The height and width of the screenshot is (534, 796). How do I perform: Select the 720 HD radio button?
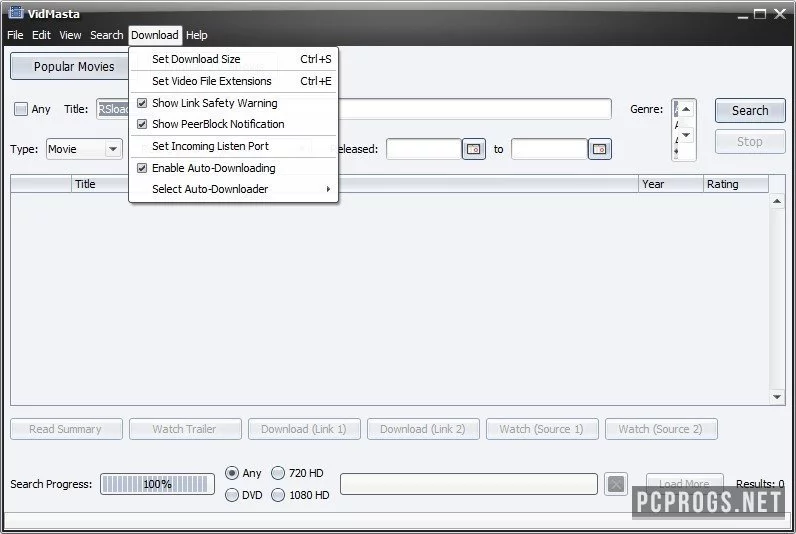[x=278, y=473]
